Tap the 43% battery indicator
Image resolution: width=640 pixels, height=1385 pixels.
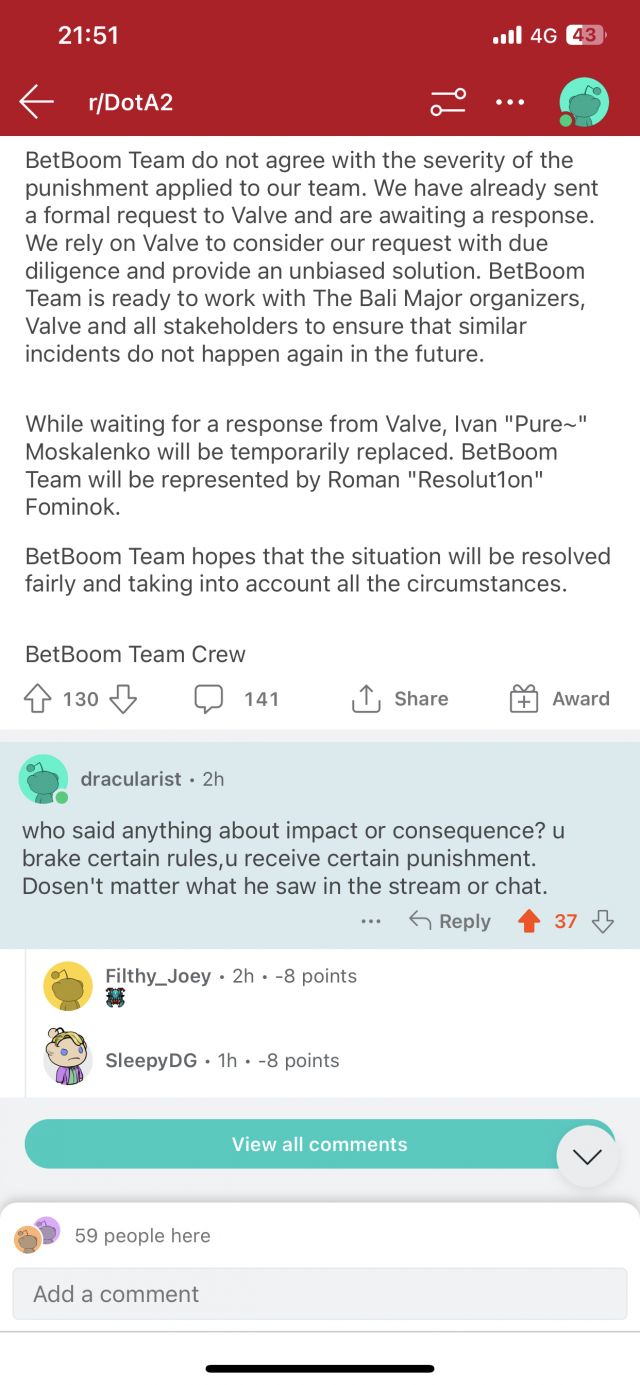583,35
